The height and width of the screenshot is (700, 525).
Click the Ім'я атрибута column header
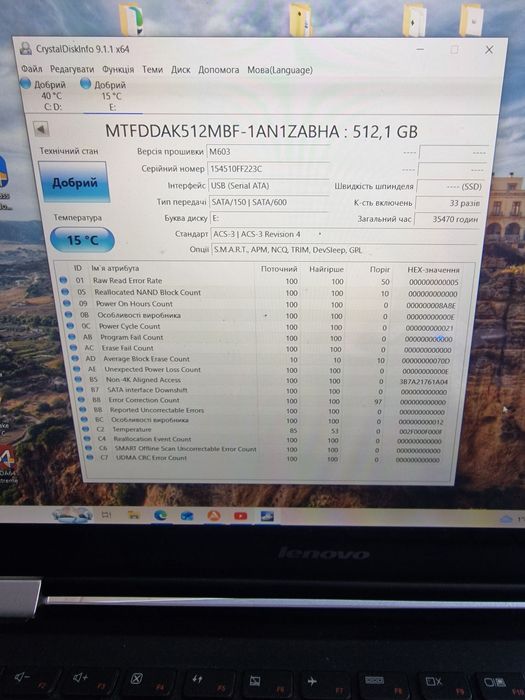point(115,268)
